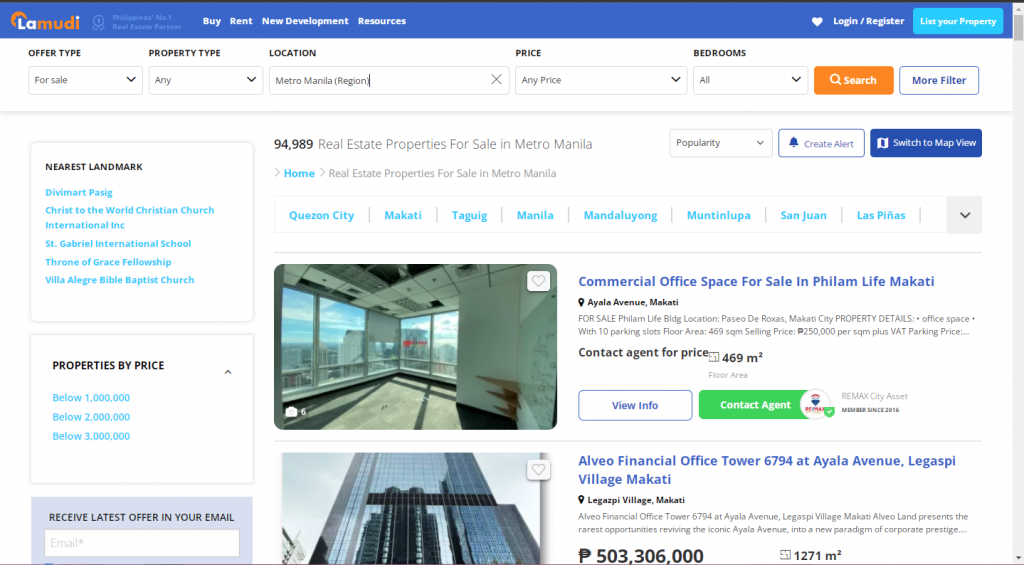Open More Filter options

click(938, 80)
